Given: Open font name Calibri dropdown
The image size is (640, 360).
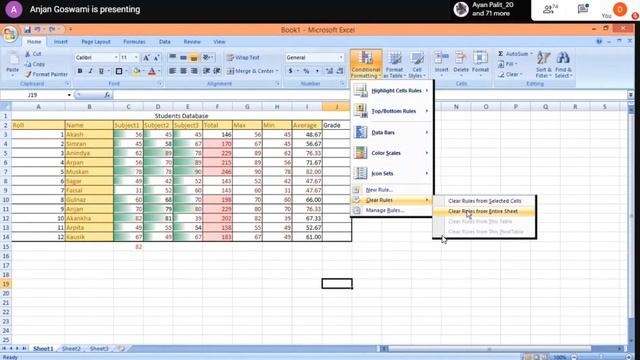Looking at the screenshot, I should pos(116,58).
